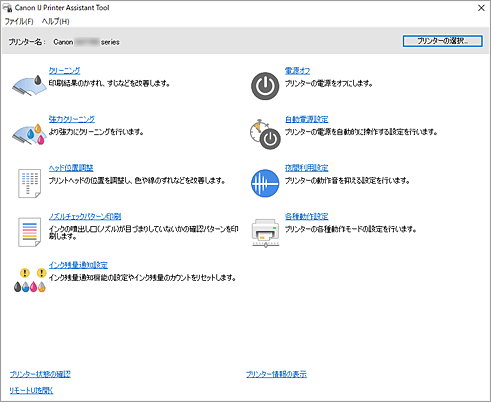Screen dimensions: 491x403
Task: Click the description プリンターの動作音を抑える設定を行います。
Action: (x=347, y=181)
